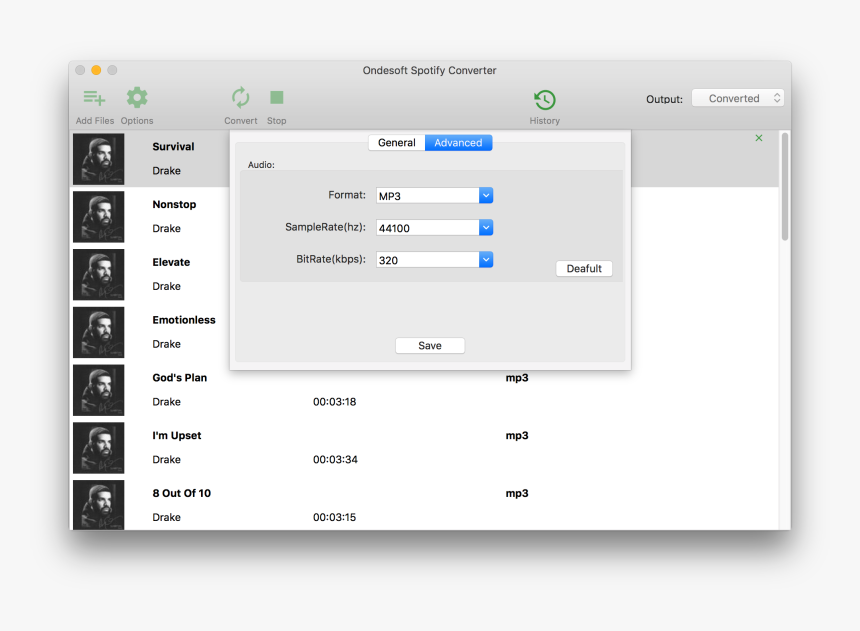Switch to the General tab
Image resolution: width=860 pixels, height=631 pixels.
click(397, 143)
